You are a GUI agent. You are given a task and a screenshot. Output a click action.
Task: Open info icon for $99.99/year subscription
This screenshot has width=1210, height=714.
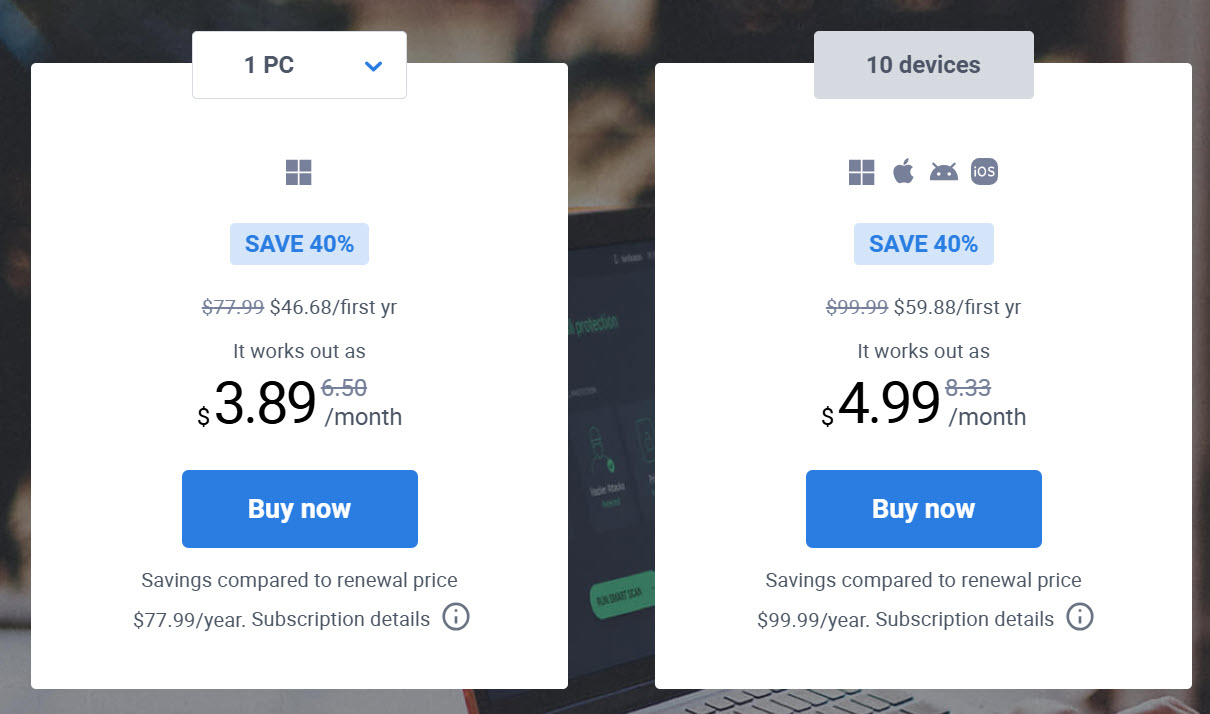(1080, 617)
